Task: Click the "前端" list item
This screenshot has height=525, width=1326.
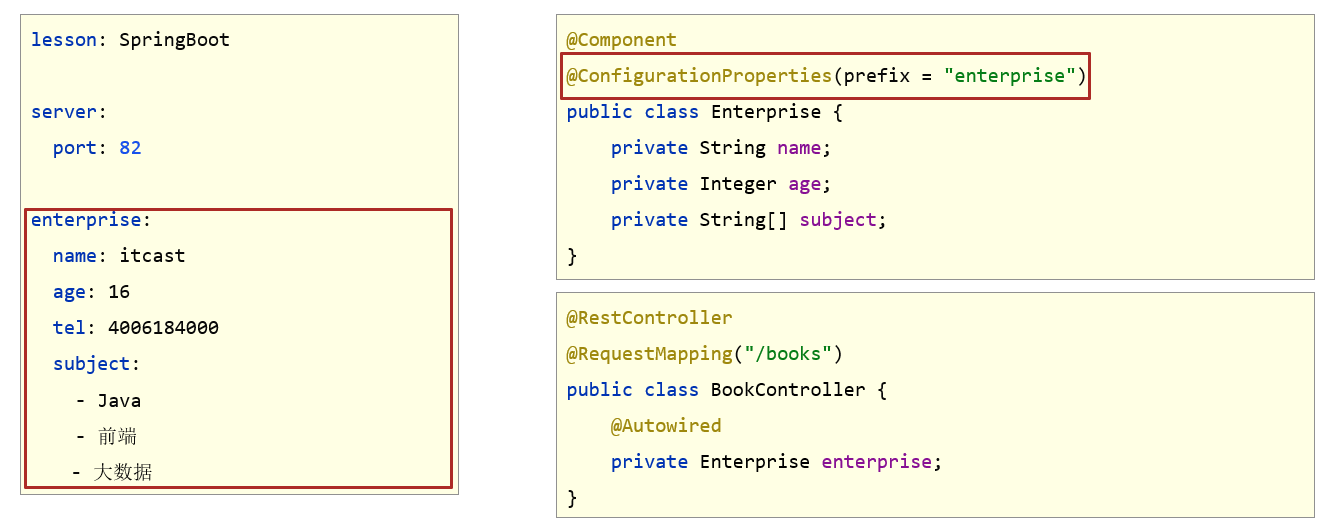Action: click(118, 437)
